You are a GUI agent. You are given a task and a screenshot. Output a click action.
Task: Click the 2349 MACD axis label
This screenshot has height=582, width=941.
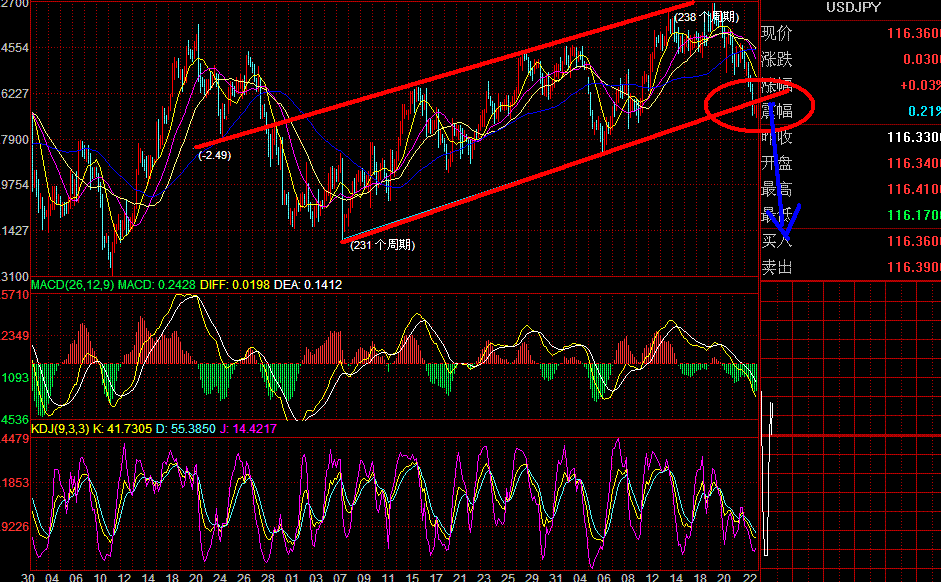[x=15, y=336]
